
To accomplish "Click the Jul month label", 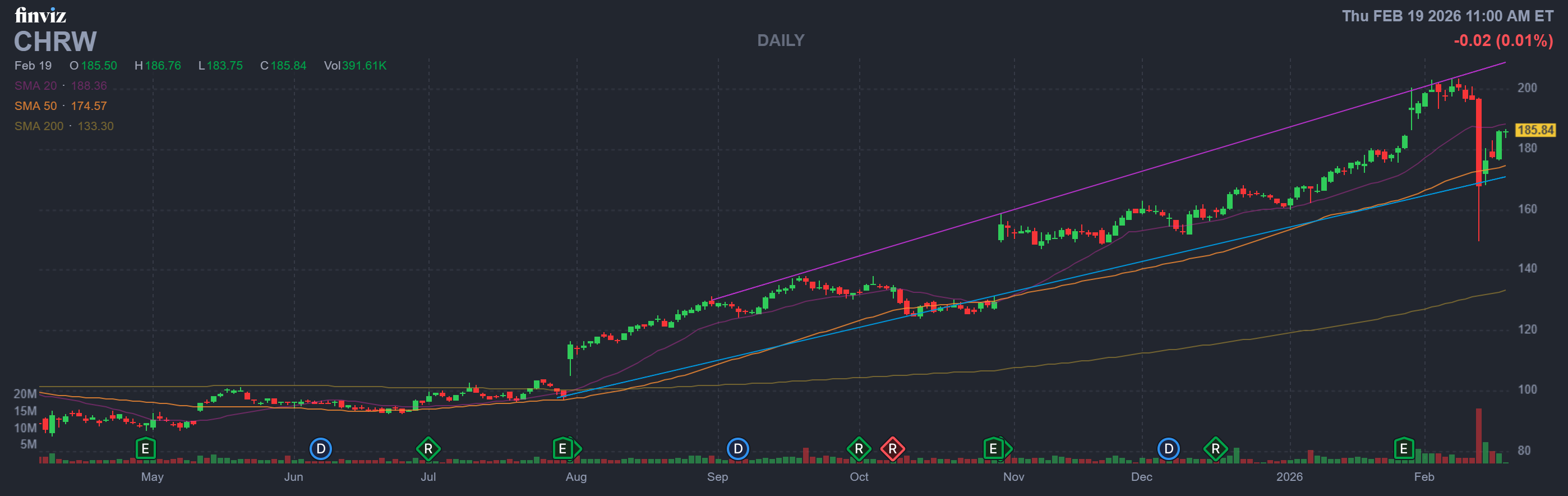I will pyautogui.click(x=428, y=476).
